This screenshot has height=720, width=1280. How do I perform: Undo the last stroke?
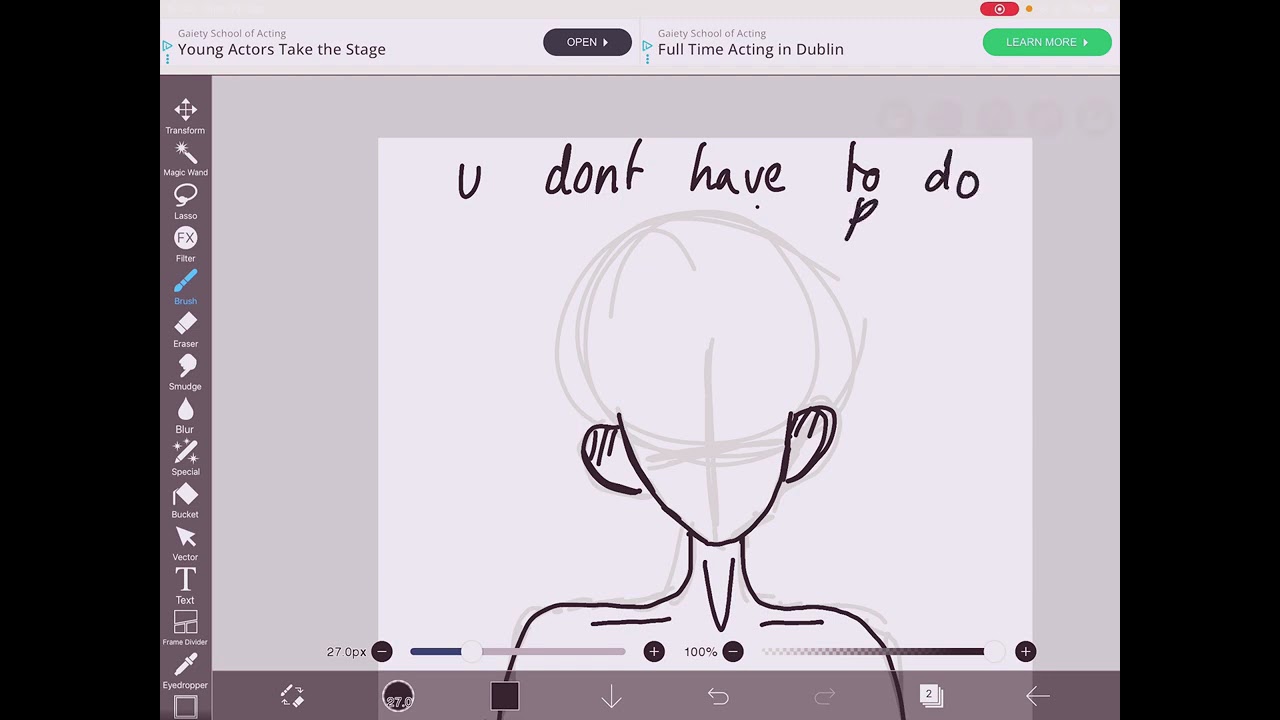click(x=718, y=696)
